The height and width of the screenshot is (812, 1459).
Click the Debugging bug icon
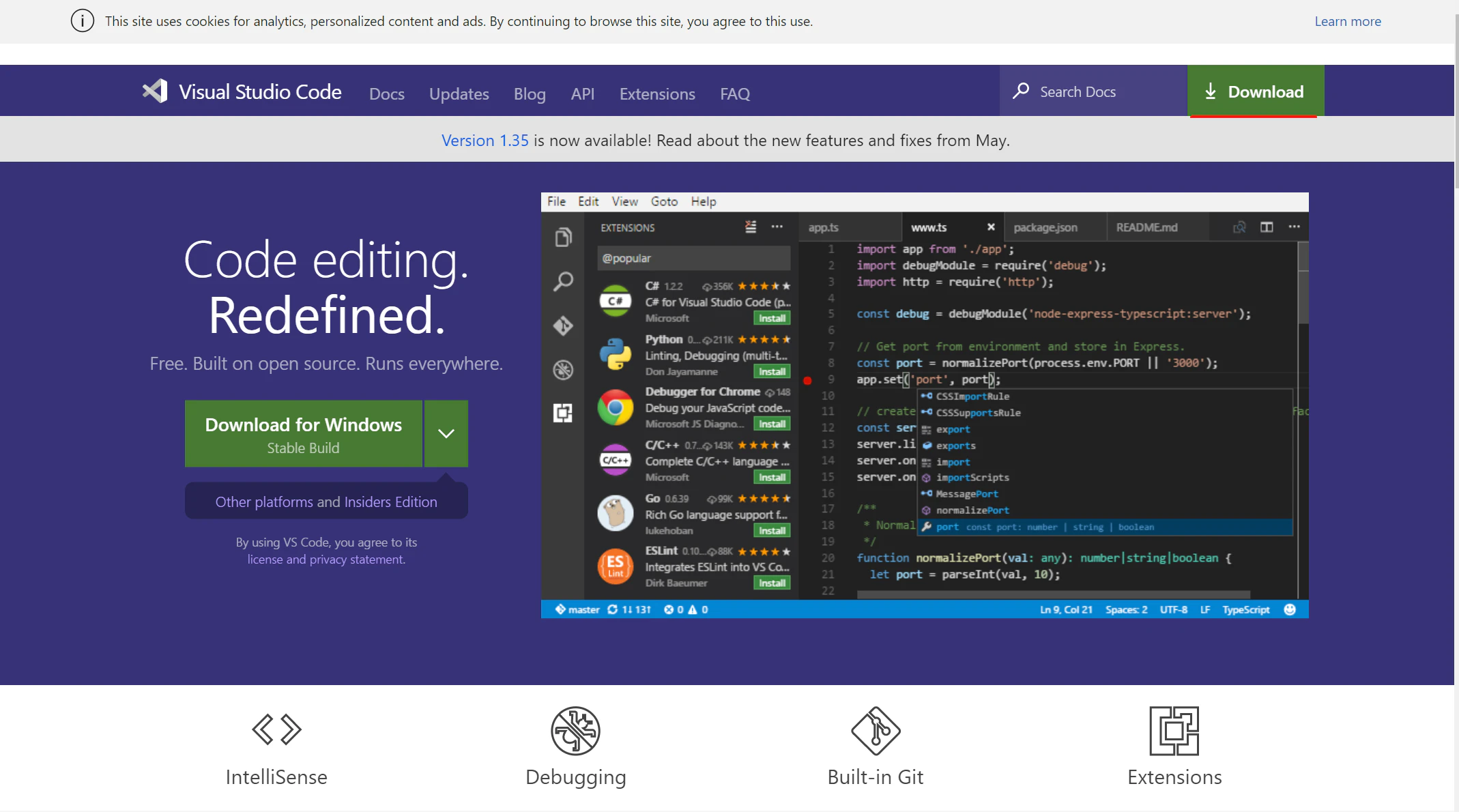click(x=575, y=731)
